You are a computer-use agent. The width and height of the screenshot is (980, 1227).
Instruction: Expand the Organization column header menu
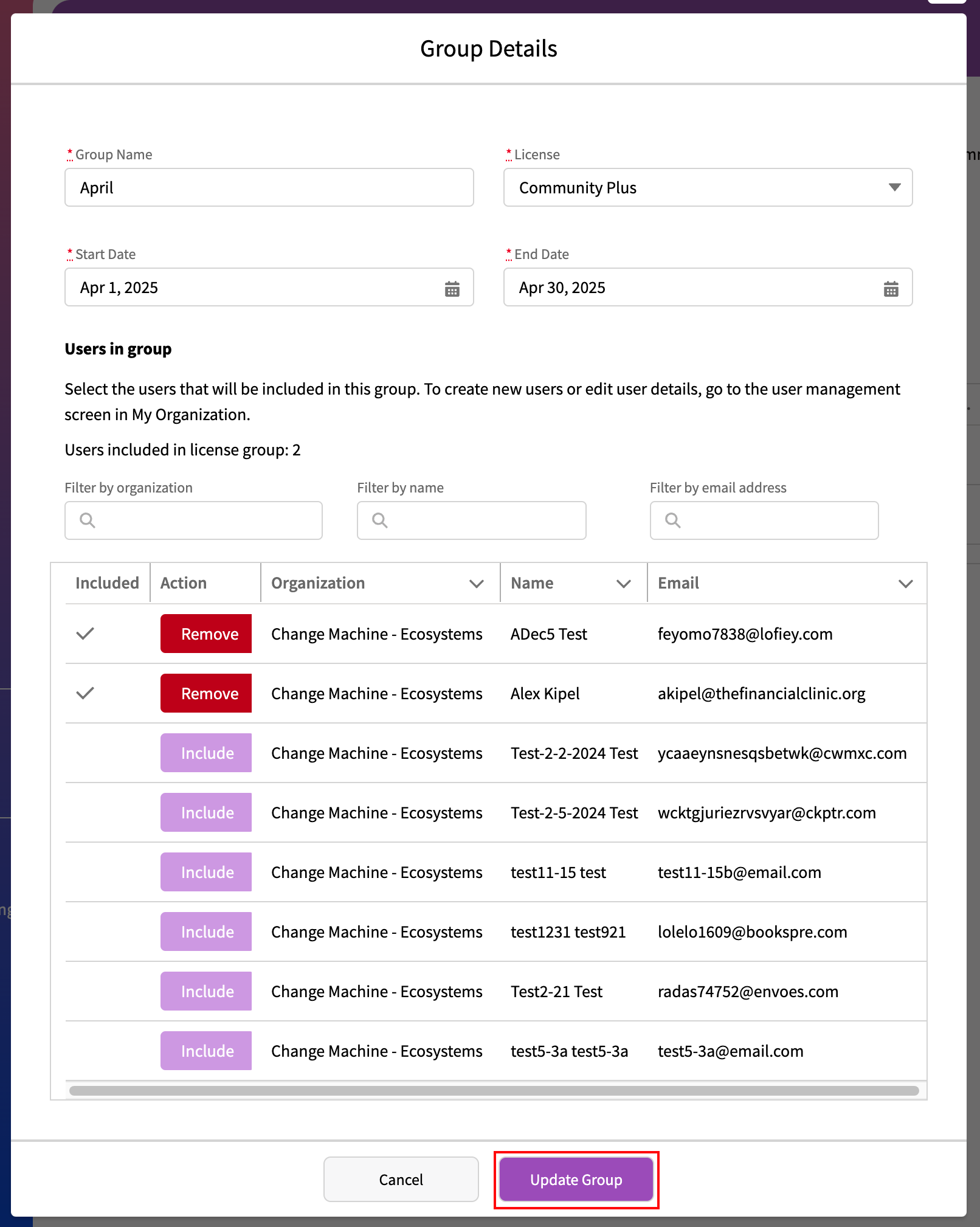point(477,584)
